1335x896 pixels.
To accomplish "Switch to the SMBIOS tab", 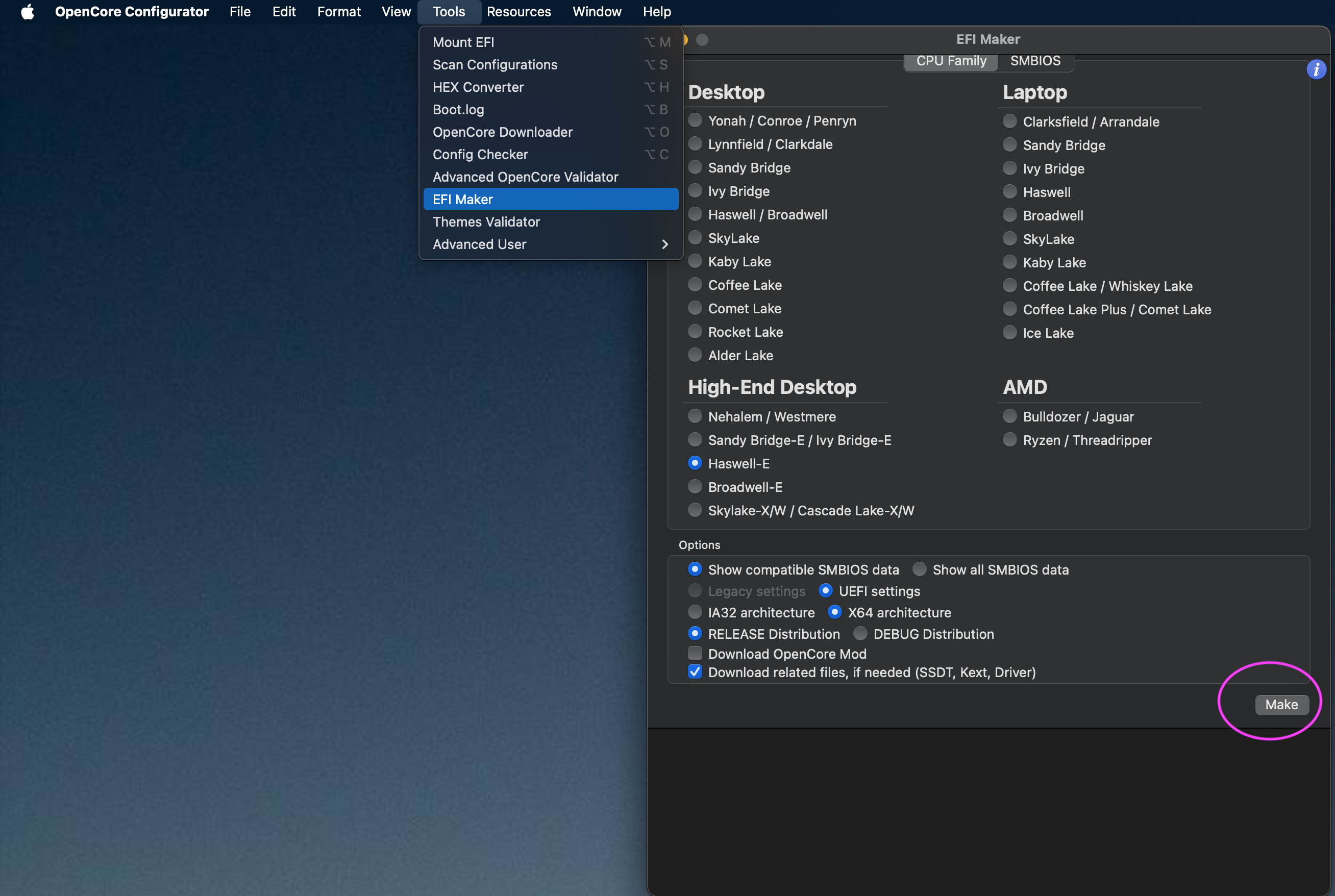I will coord(1035,61).
